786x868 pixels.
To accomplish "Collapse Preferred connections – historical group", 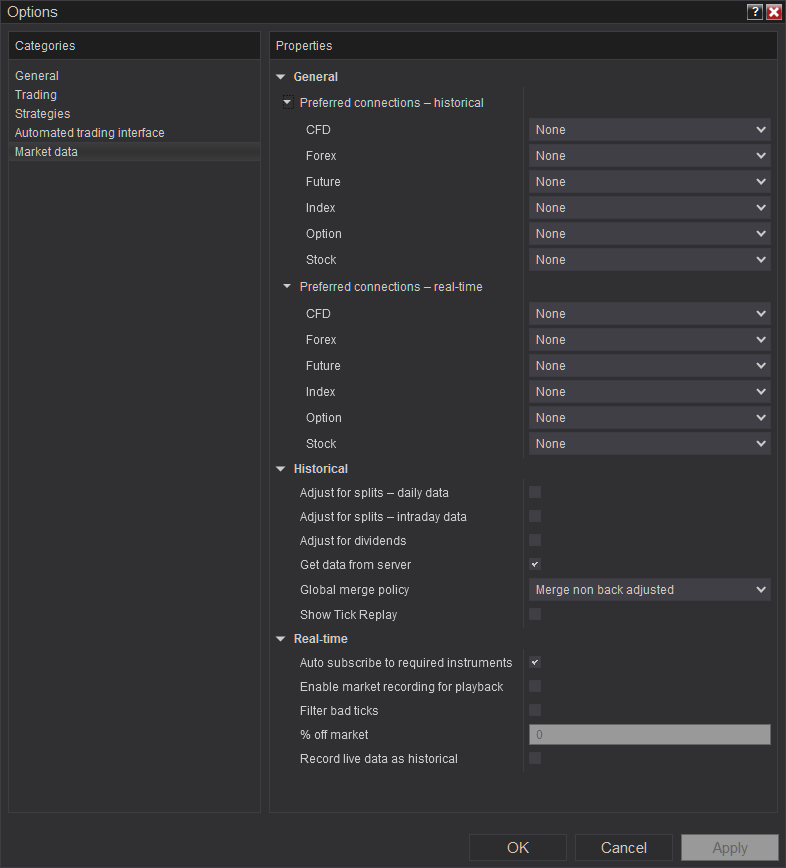I will click(288, 102).
